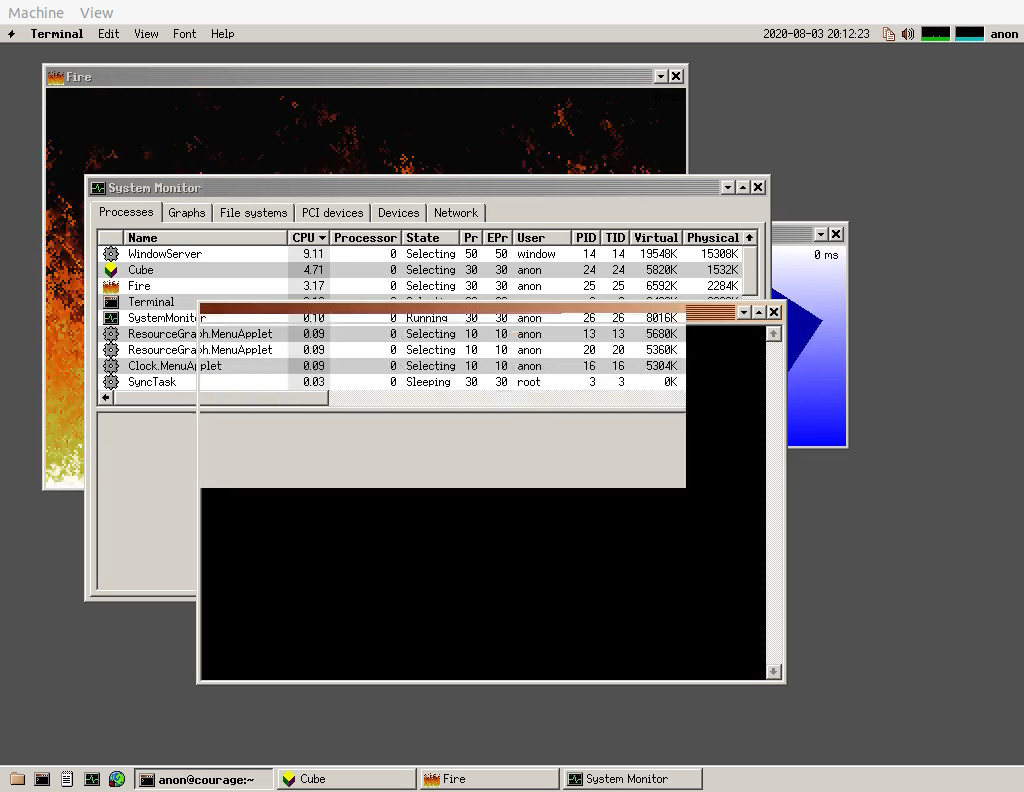
Task: Open the Machine menu in the top bar
Action: (35, 12)
